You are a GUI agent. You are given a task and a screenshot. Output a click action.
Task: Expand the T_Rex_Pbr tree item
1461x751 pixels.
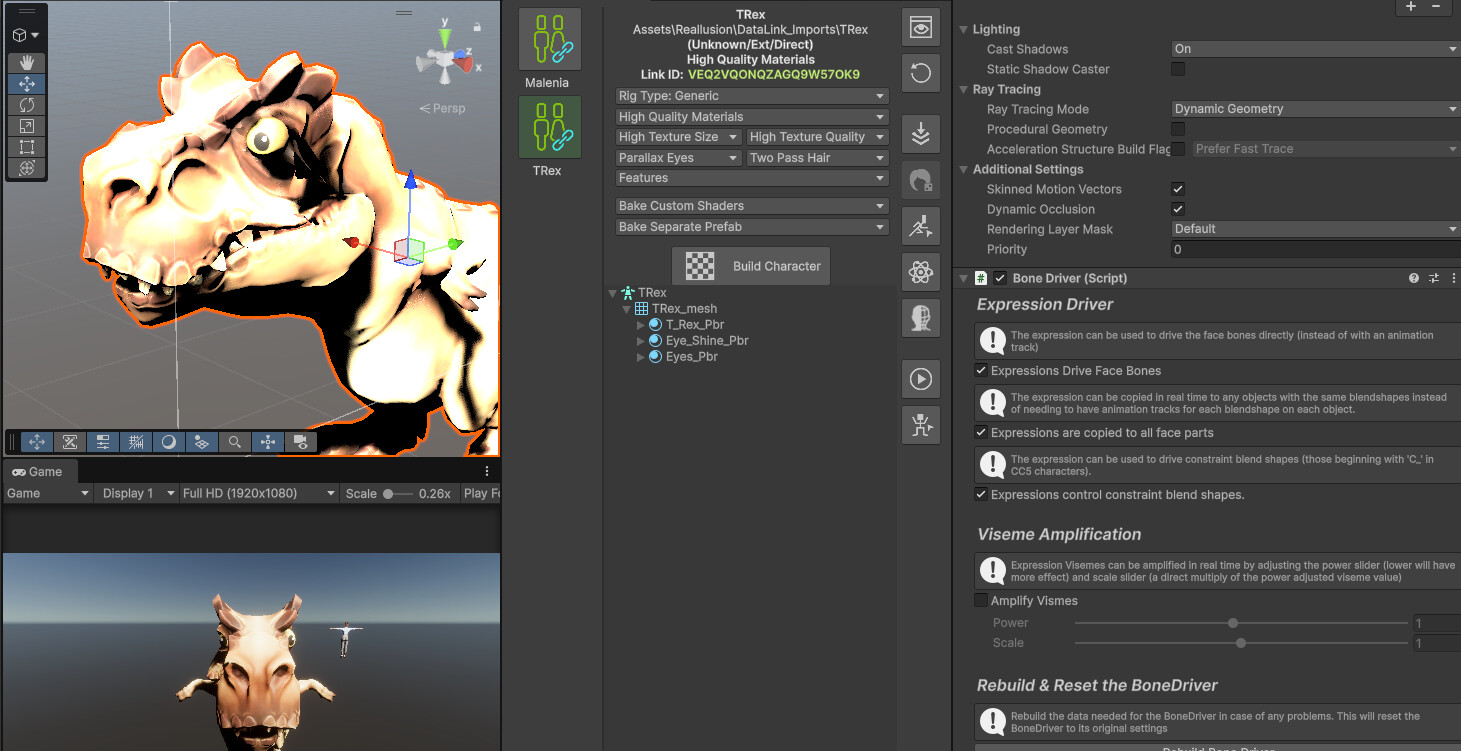pyautogui.click(x=642, y=325)
